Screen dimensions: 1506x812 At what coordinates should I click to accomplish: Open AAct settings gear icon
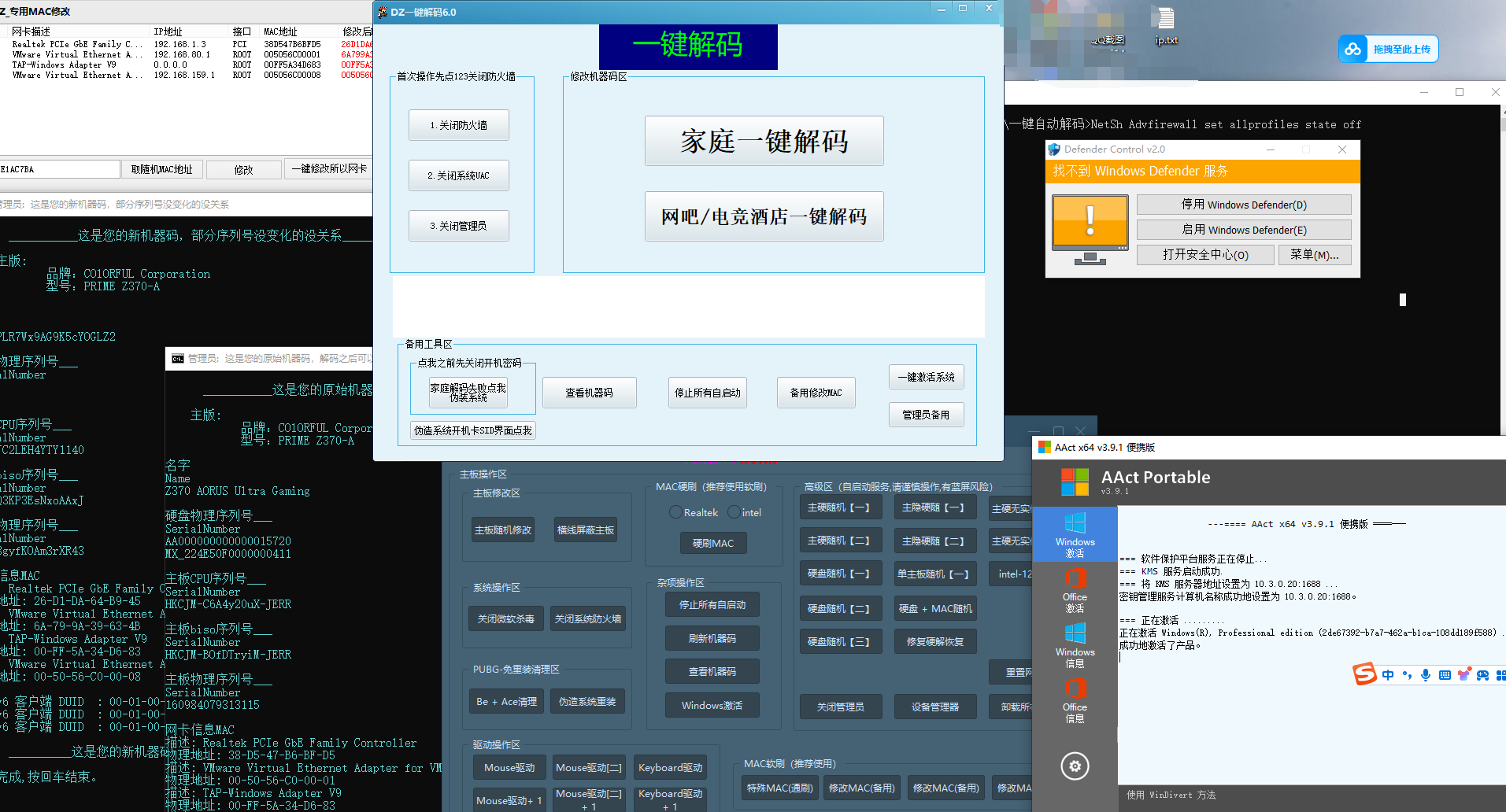coord(1075,766)
